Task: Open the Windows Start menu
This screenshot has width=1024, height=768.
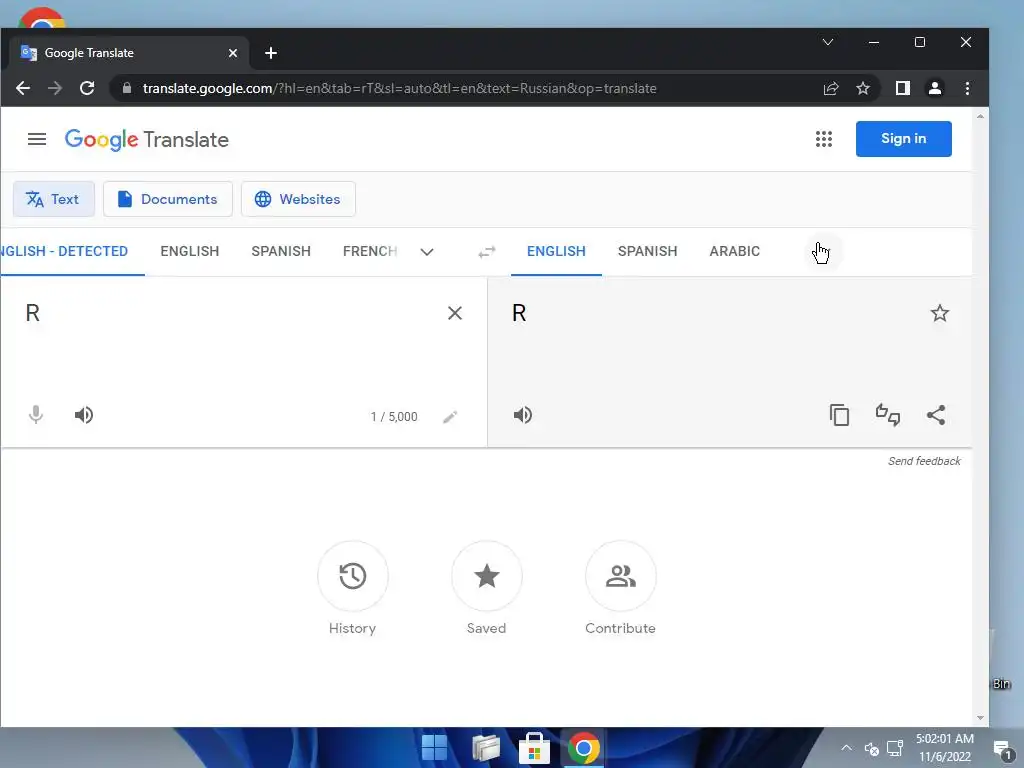Action: click(x=434, y=748)
